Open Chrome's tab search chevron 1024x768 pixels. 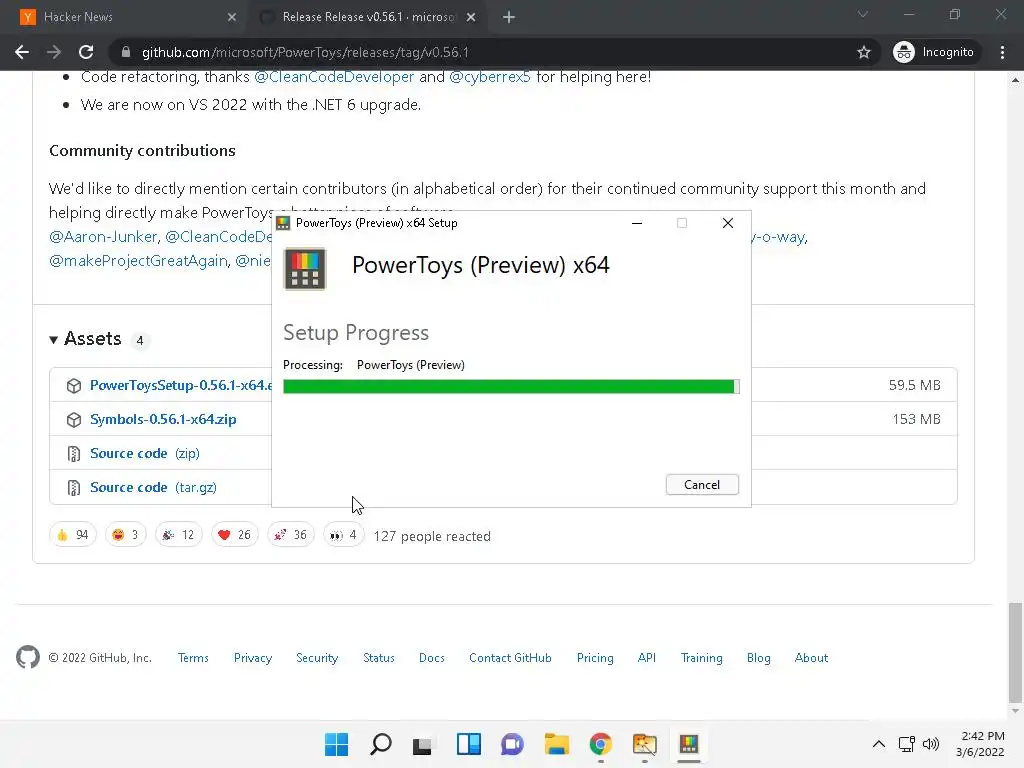tap(863, 14)
